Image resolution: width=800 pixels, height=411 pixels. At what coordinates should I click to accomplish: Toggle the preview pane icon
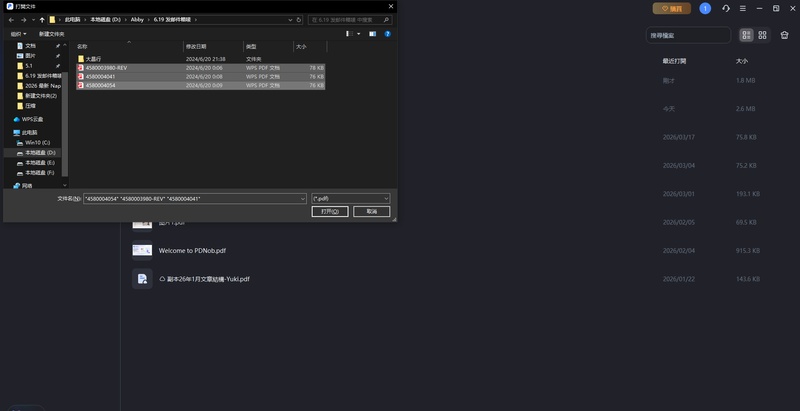(x=371, y=33)
